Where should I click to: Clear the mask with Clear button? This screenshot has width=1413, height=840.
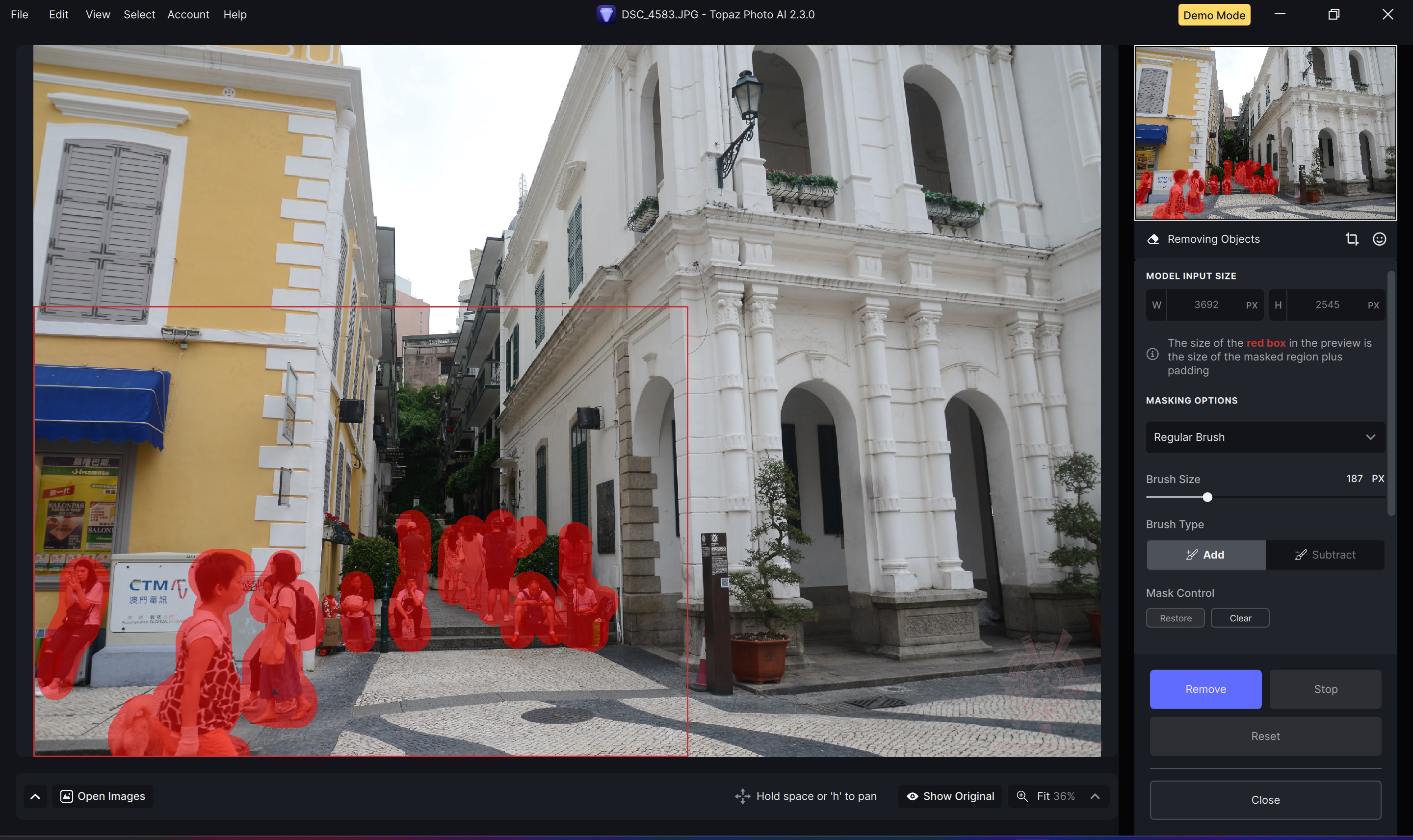(1240, 618)
